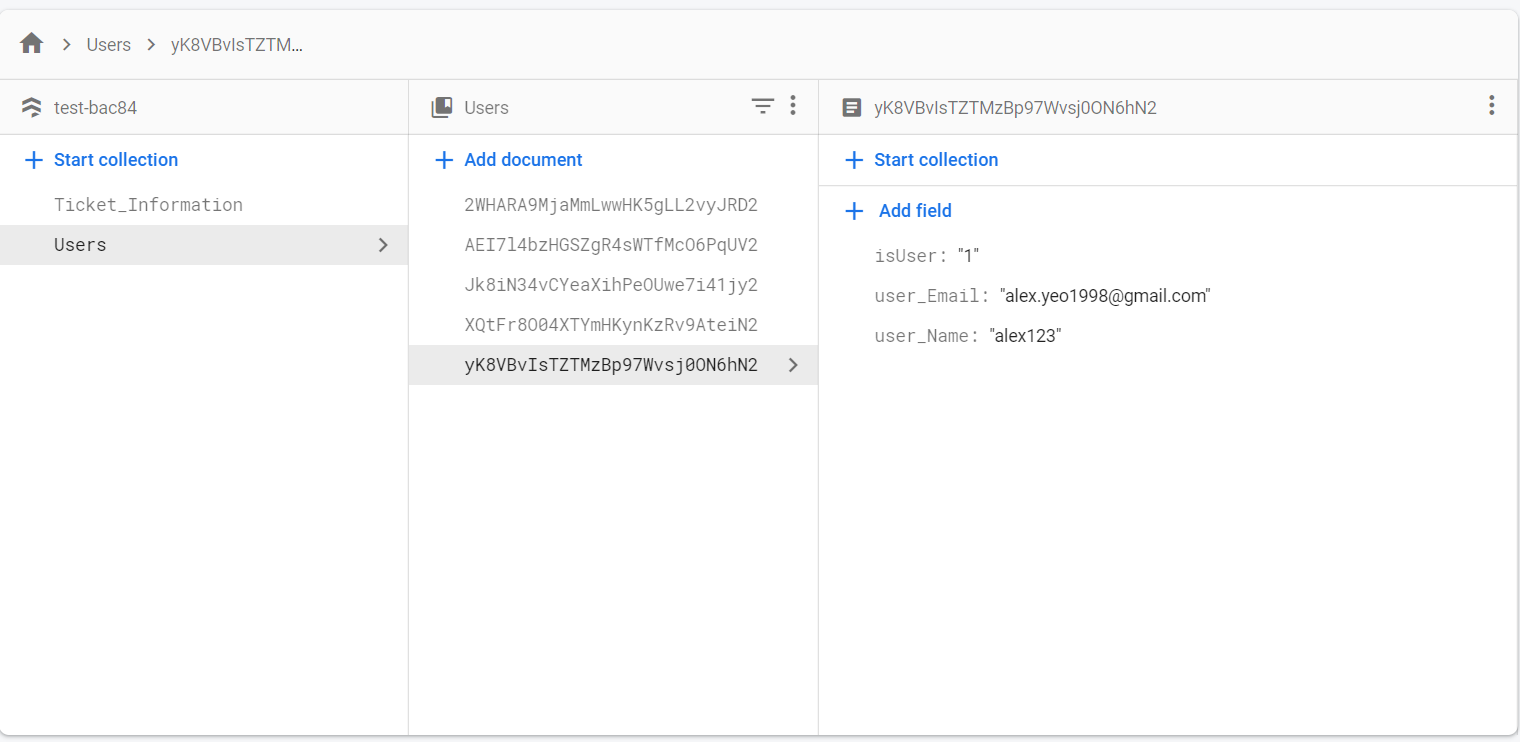This screenshot has height=742, width=1520.
Task: Start collection inside the document panel
Action: coord(936,160)
